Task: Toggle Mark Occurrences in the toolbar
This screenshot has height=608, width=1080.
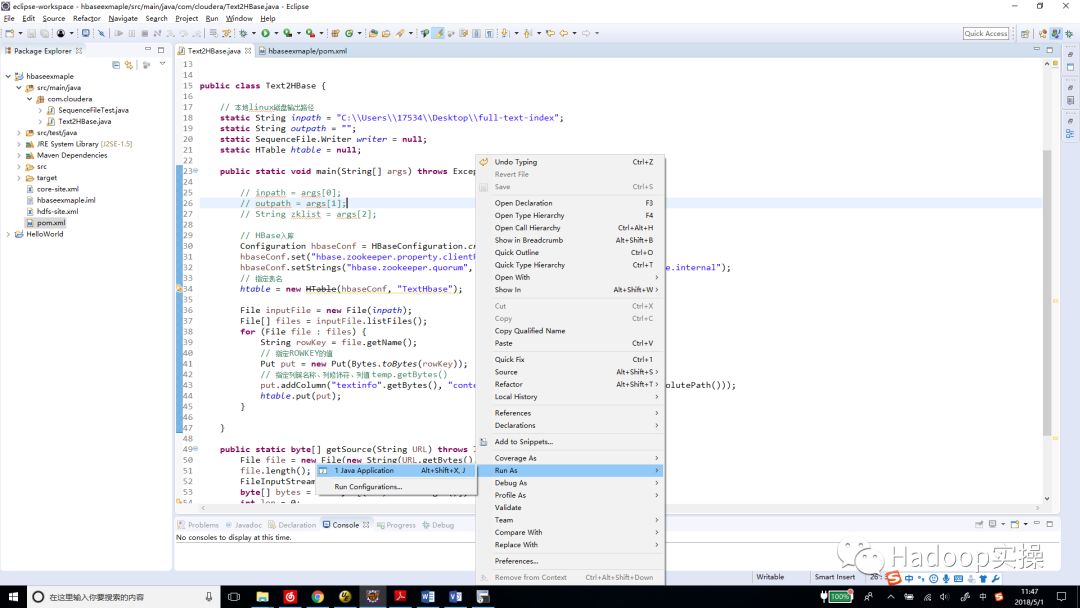Action: point(438,33)
